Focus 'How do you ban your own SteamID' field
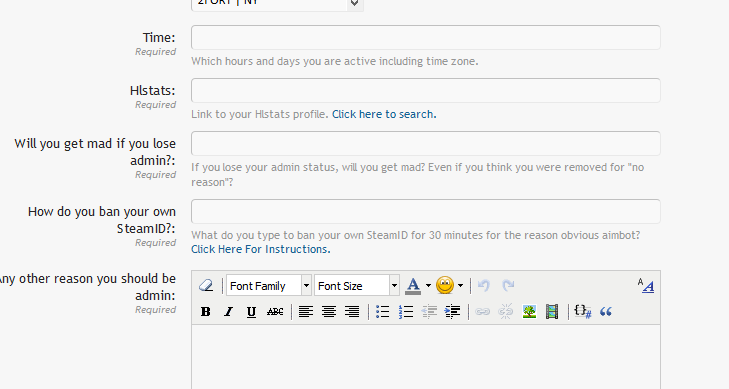 [x=425, y=211]
